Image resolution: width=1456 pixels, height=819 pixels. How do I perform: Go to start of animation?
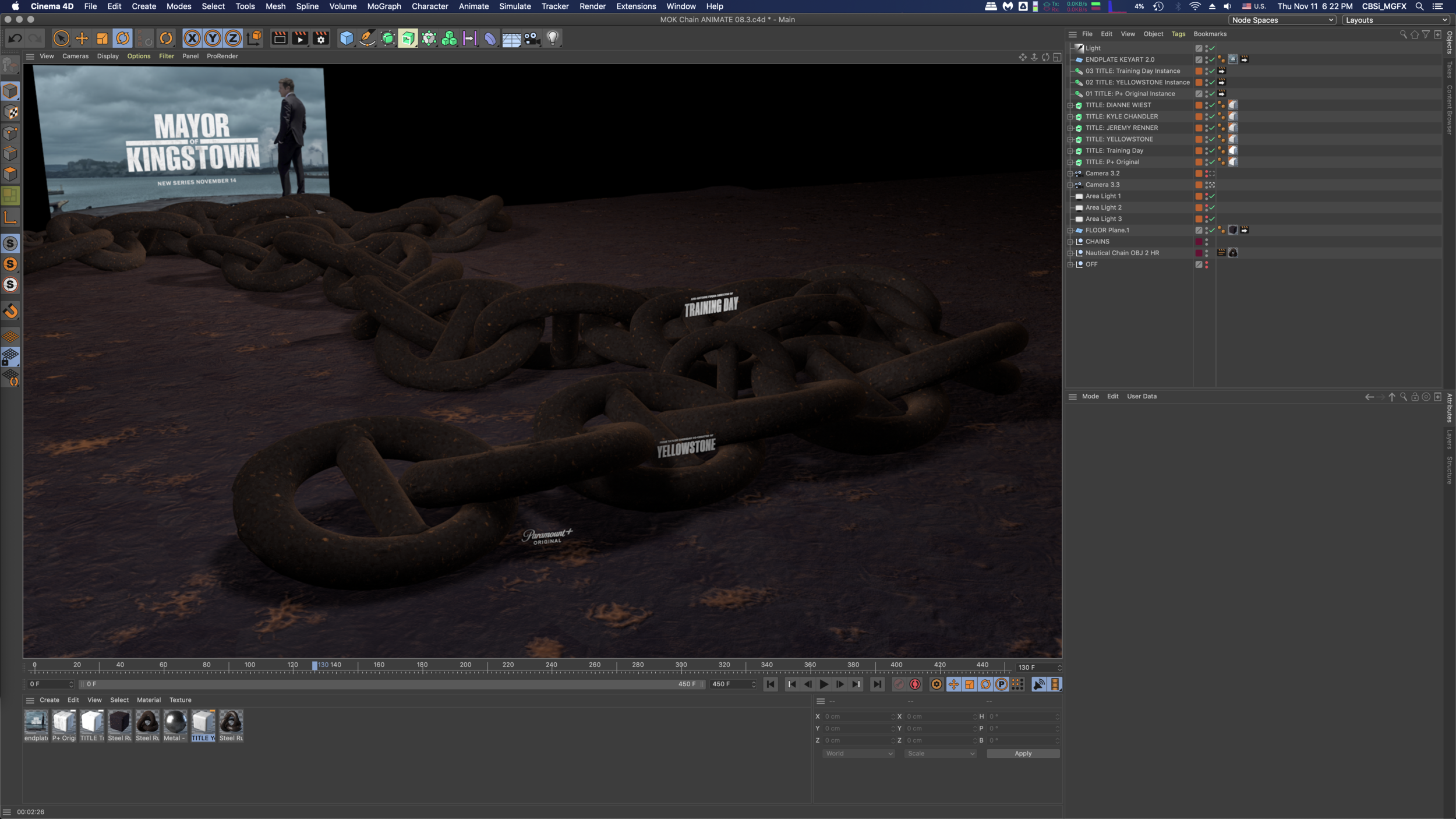[x=771, y=684]
